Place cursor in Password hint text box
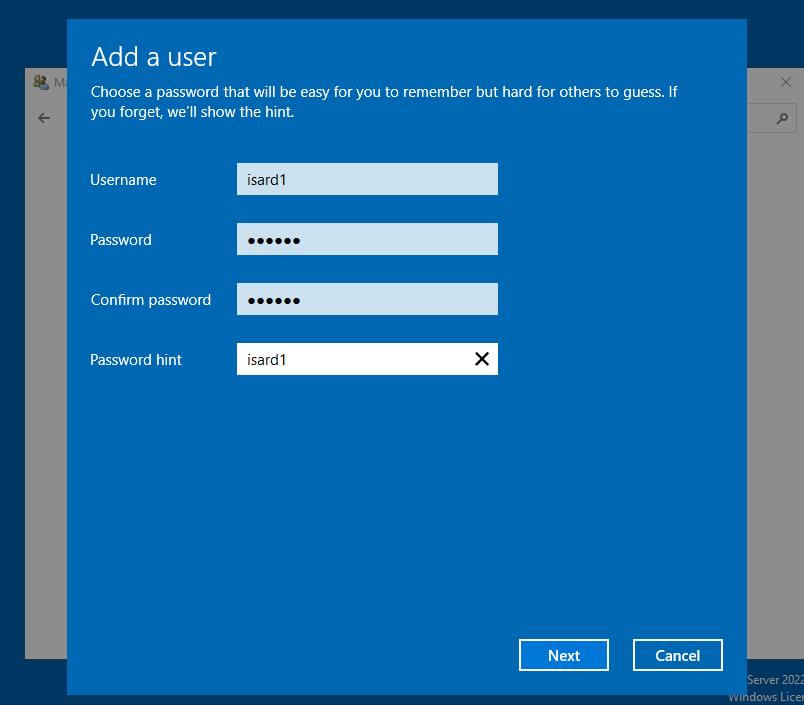 350,359
